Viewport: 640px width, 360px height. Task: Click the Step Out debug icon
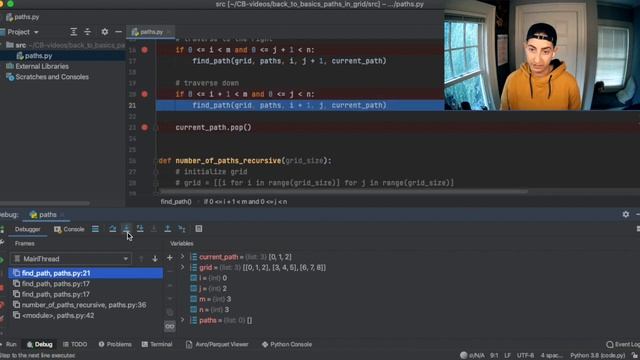click(x=167, y=229)
